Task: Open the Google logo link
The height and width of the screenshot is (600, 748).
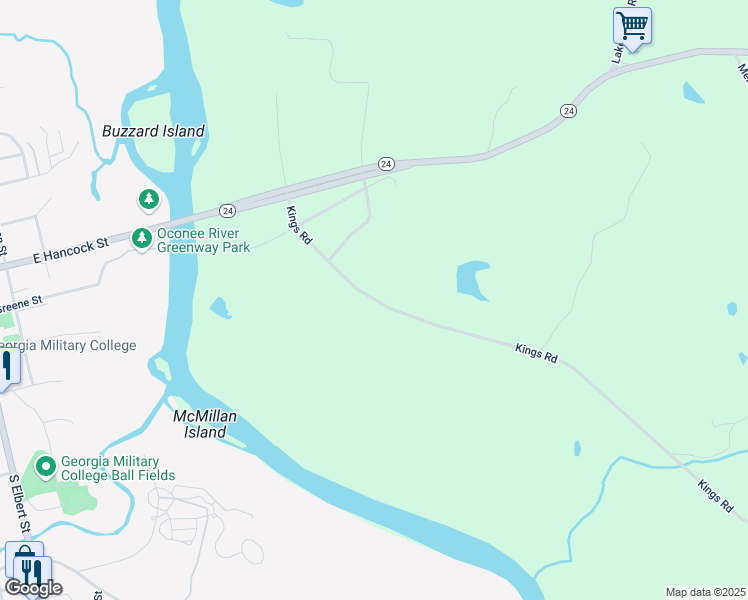Action: point(34,589)
